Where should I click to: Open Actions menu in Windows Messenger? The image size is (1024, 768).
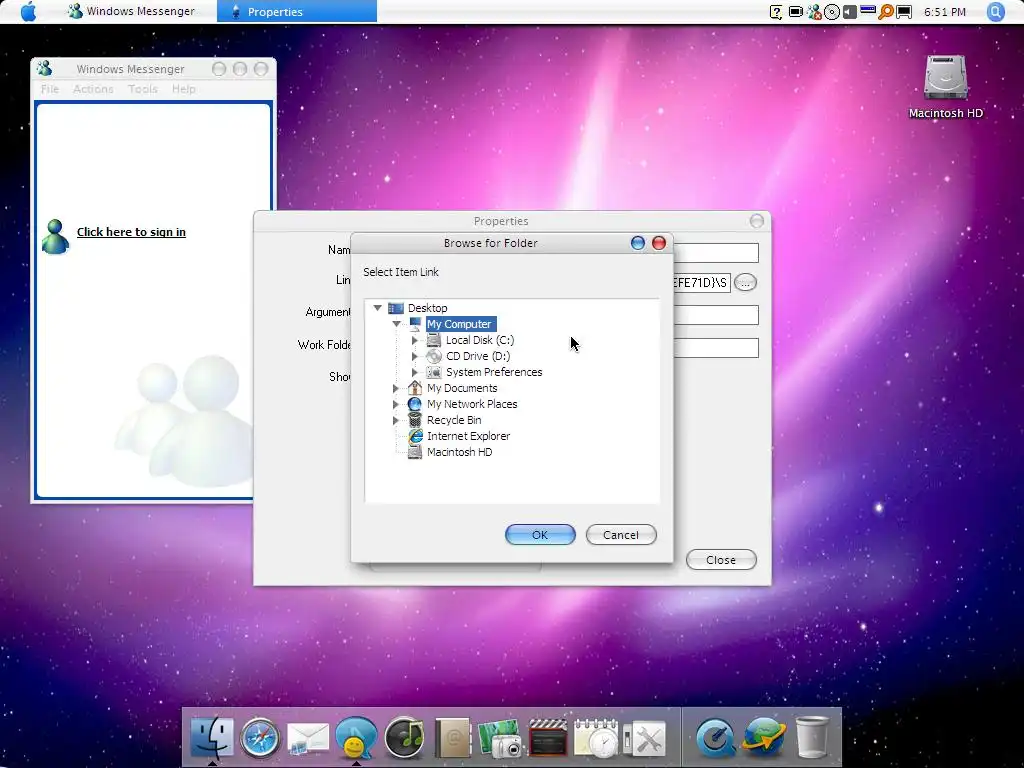tap(93, 89)
